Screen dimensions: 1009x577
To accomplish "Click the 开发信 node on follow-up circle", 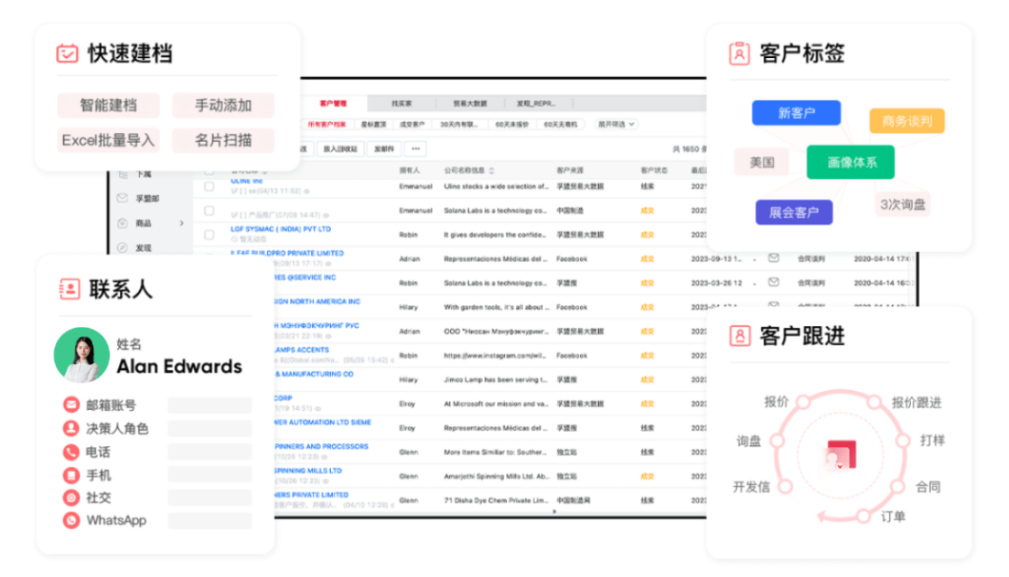I will [785, 487].
